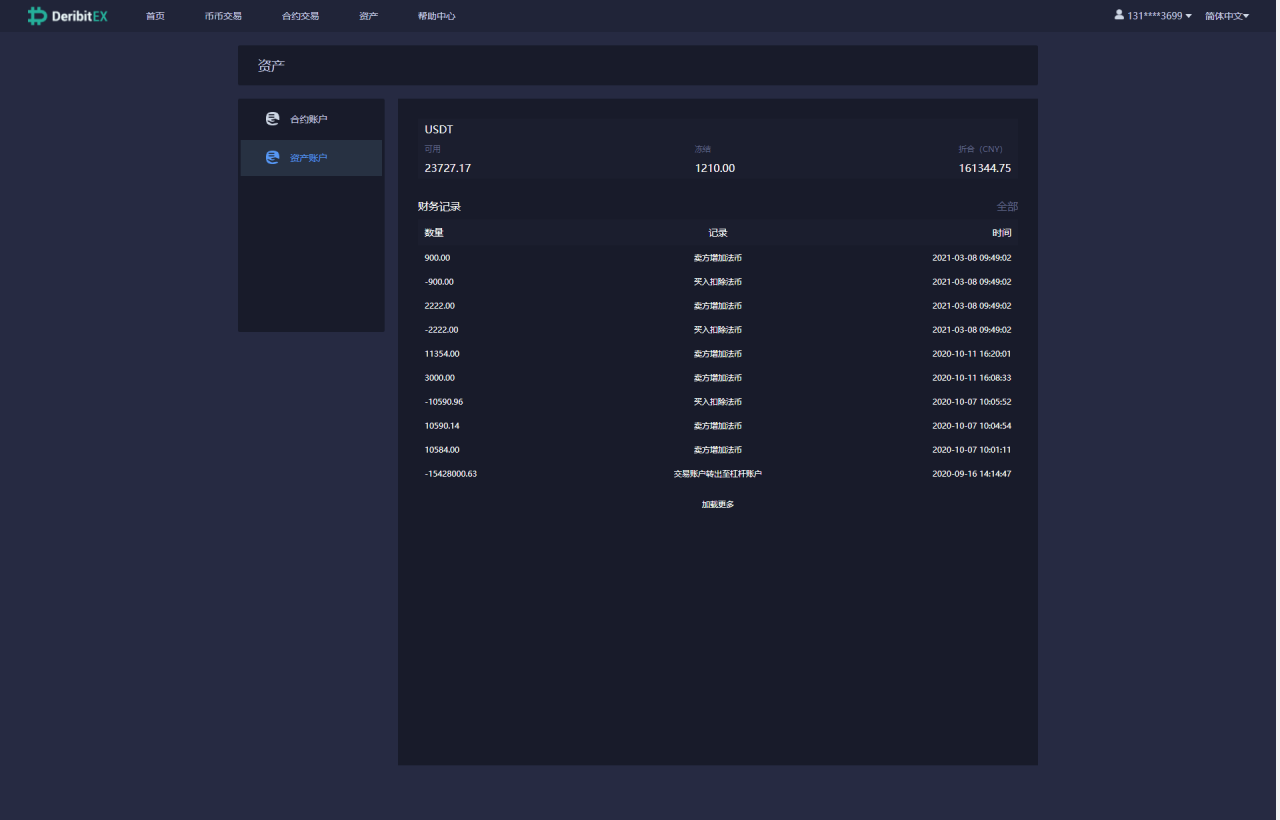
Task: Click the 折合 (CNY) label
Action: click(x=980, y=149)
